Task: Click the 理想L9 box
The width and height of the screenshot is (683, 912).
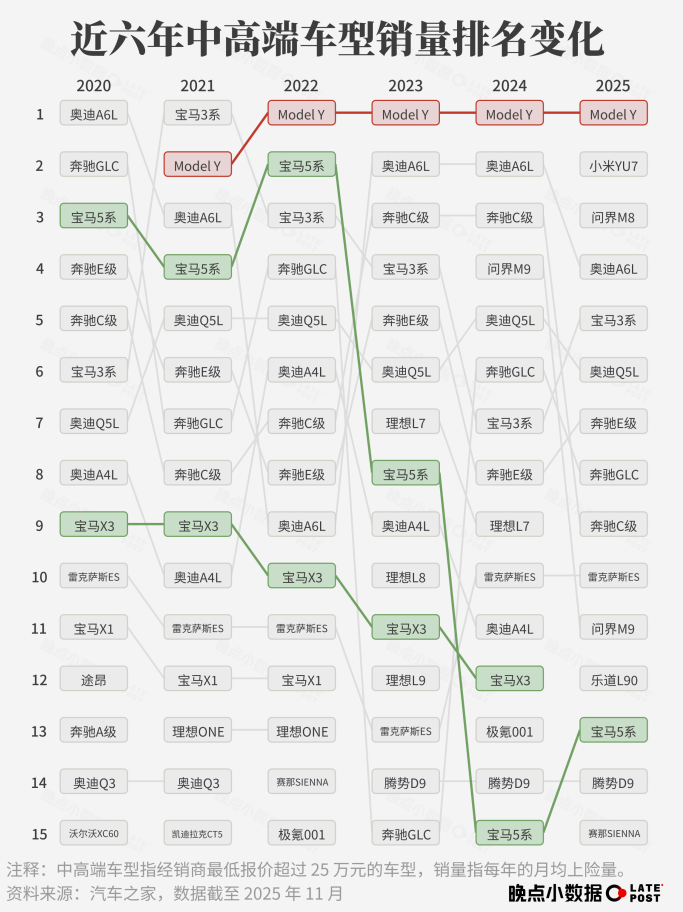Action: (405, 680)
